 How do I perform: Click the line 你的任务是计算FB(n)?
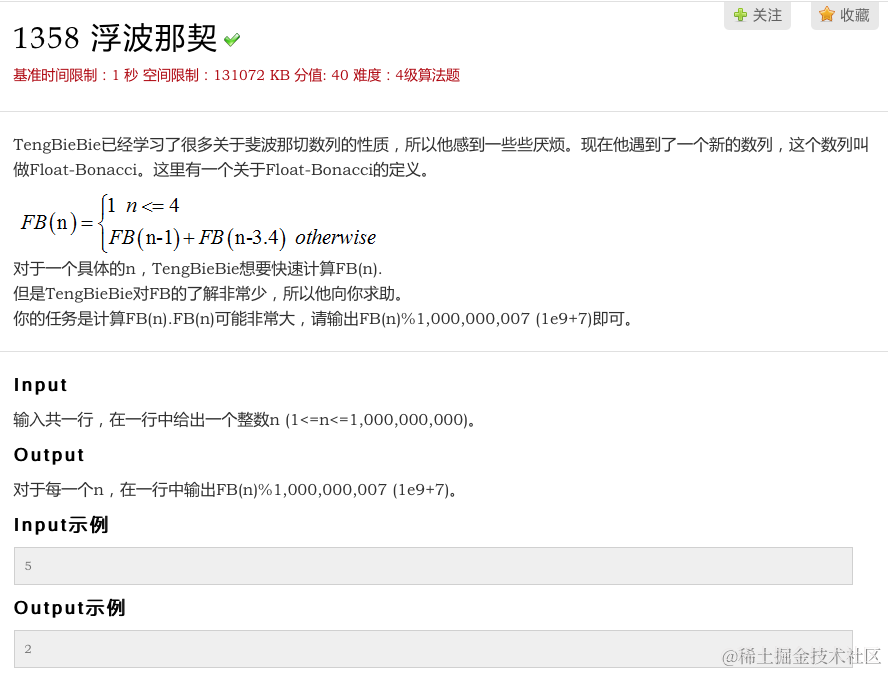pyautogui.click(x=323, y=319)
